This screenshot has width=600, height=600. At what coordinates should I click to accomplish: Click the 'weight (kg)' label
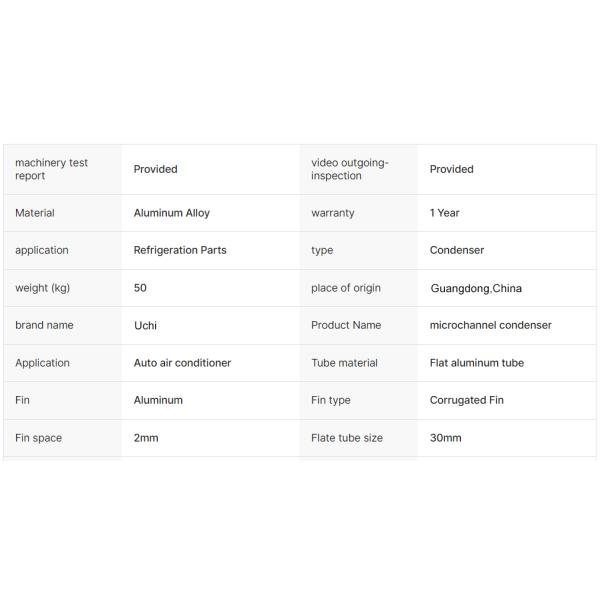[42, 288]
